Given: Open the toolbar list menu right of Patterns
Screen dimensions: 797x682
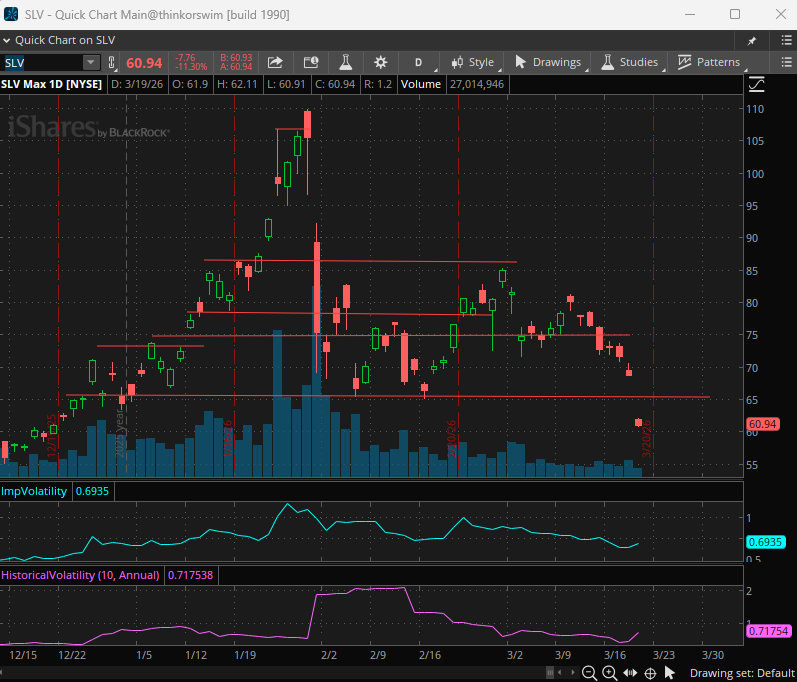Looking at the screenshot, I should (786, 63).
